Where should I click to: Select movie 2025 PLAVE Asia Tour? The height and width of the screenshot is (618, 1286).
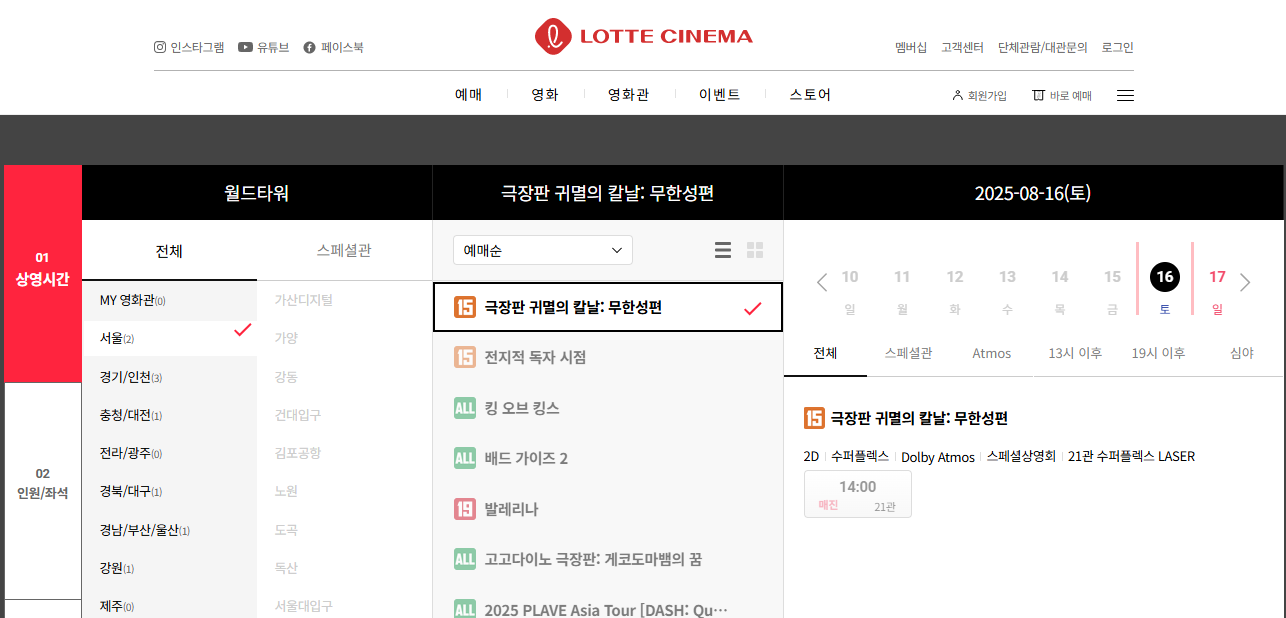click(608, 609)
